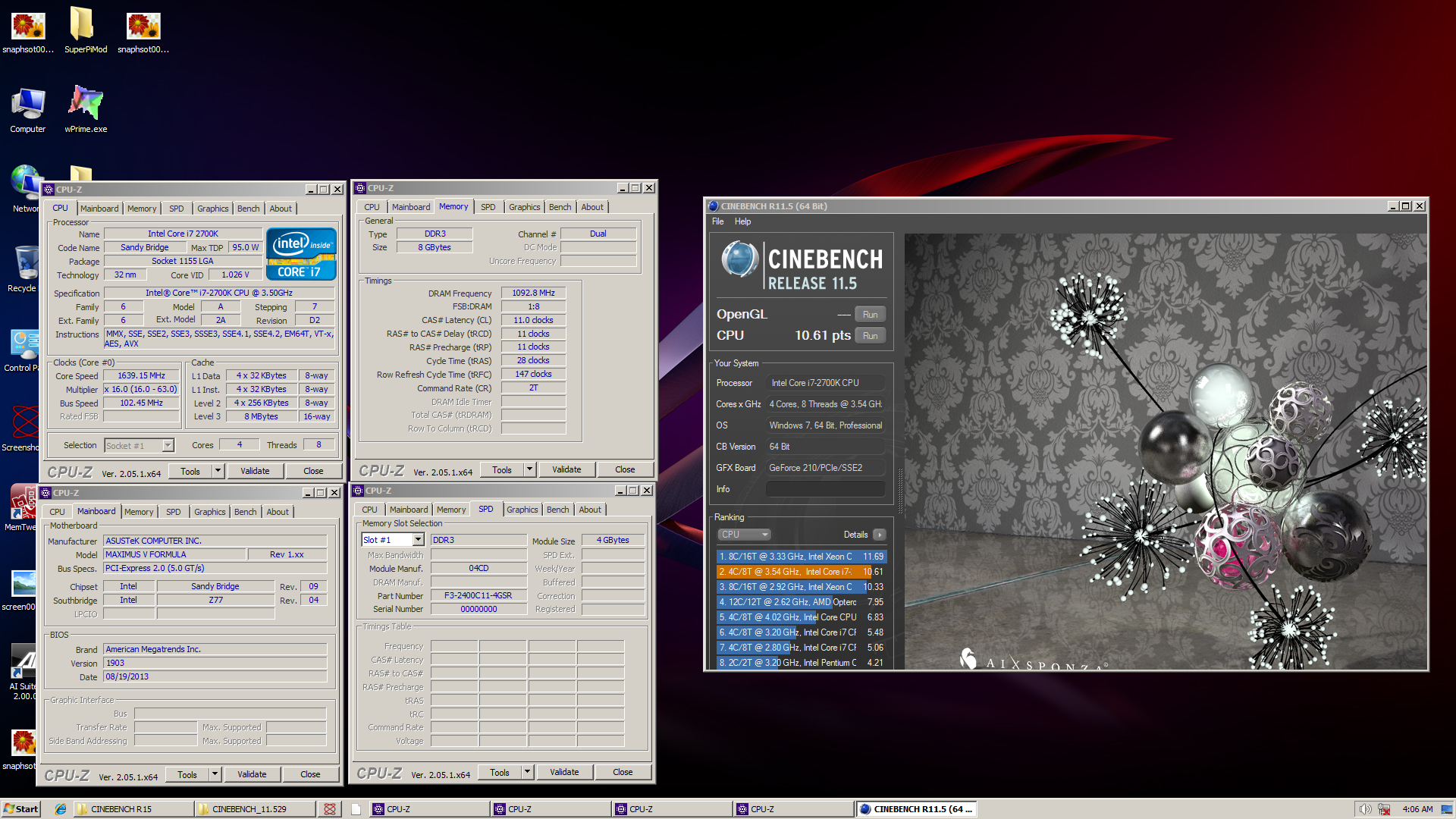Screen dimensions: 1456x819
Task: Open the wPrime.exe desktop icon
Action: (x=86, y=109)
